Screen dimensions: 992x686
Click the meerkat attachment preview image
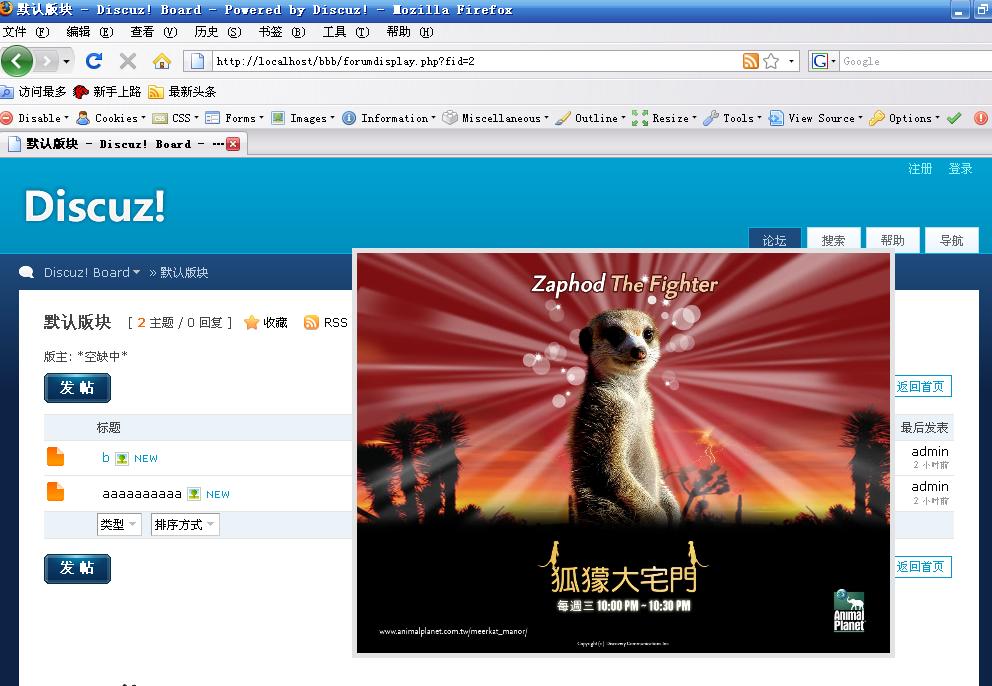click(x=623, y=453)
